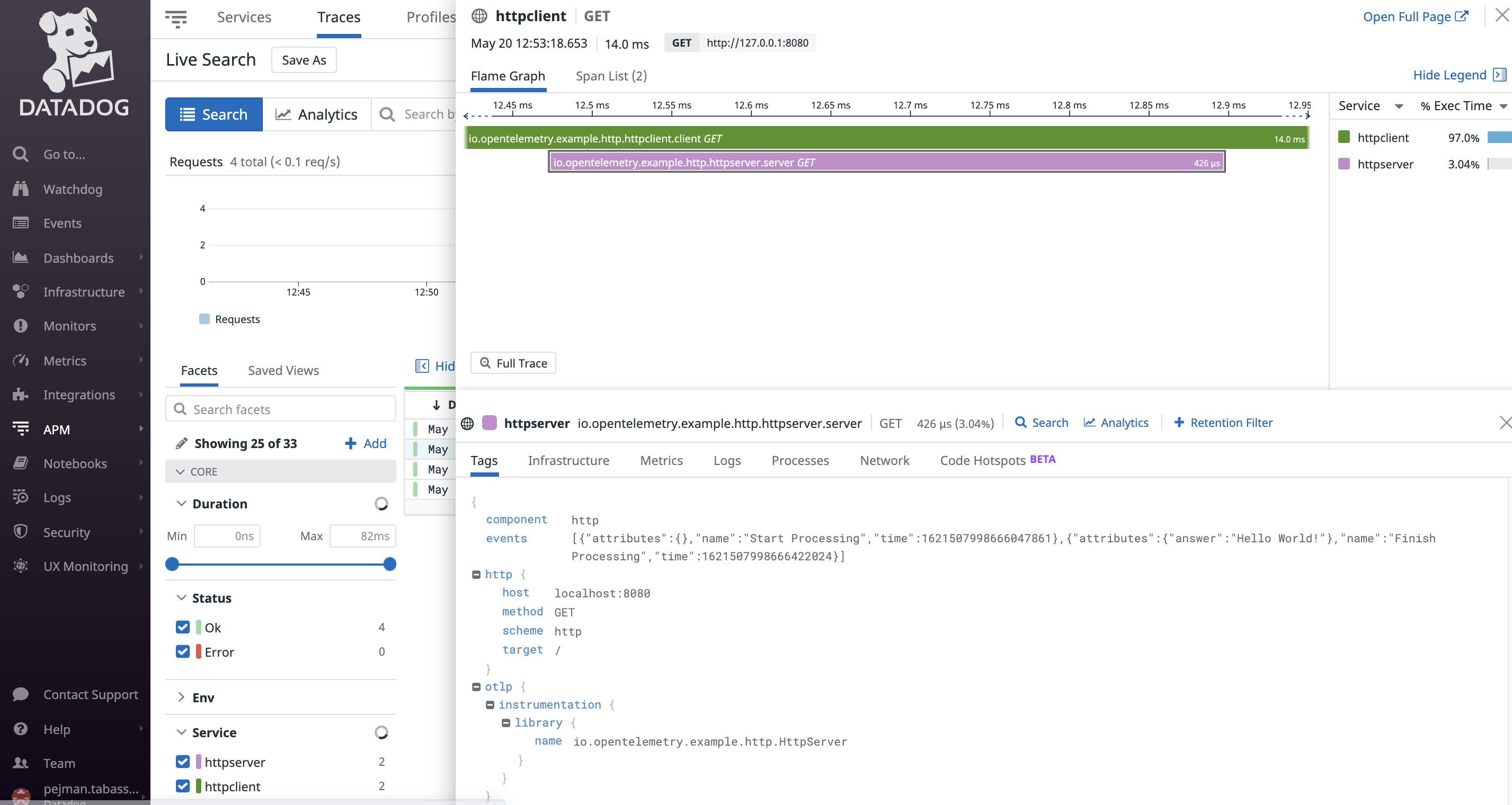This screenshot has width=1512, height=805.
Task: Toggle the httpserver service checkbox
Action: tap(183, 761)
